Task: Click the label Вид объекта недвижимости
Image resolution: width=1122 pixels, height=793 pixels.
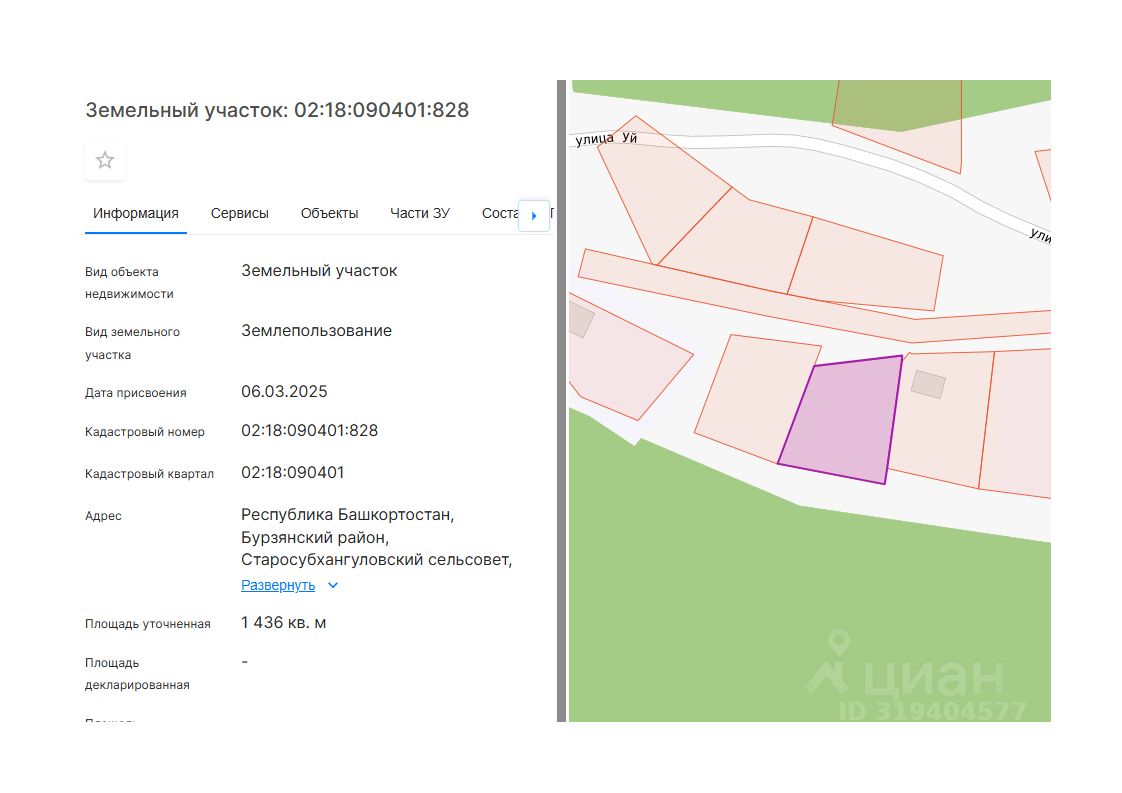Action: (130, 283)
